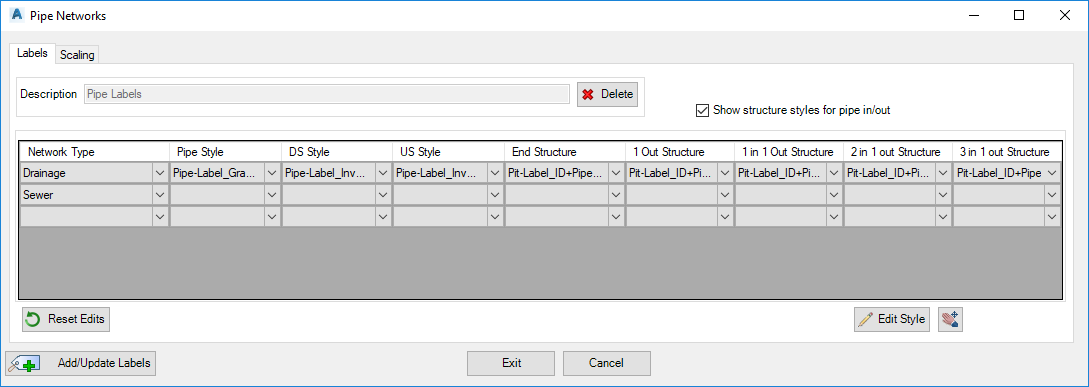Open Sewer row US Style dropdown
1089x387 pixels.
click(x=494, y=195)
